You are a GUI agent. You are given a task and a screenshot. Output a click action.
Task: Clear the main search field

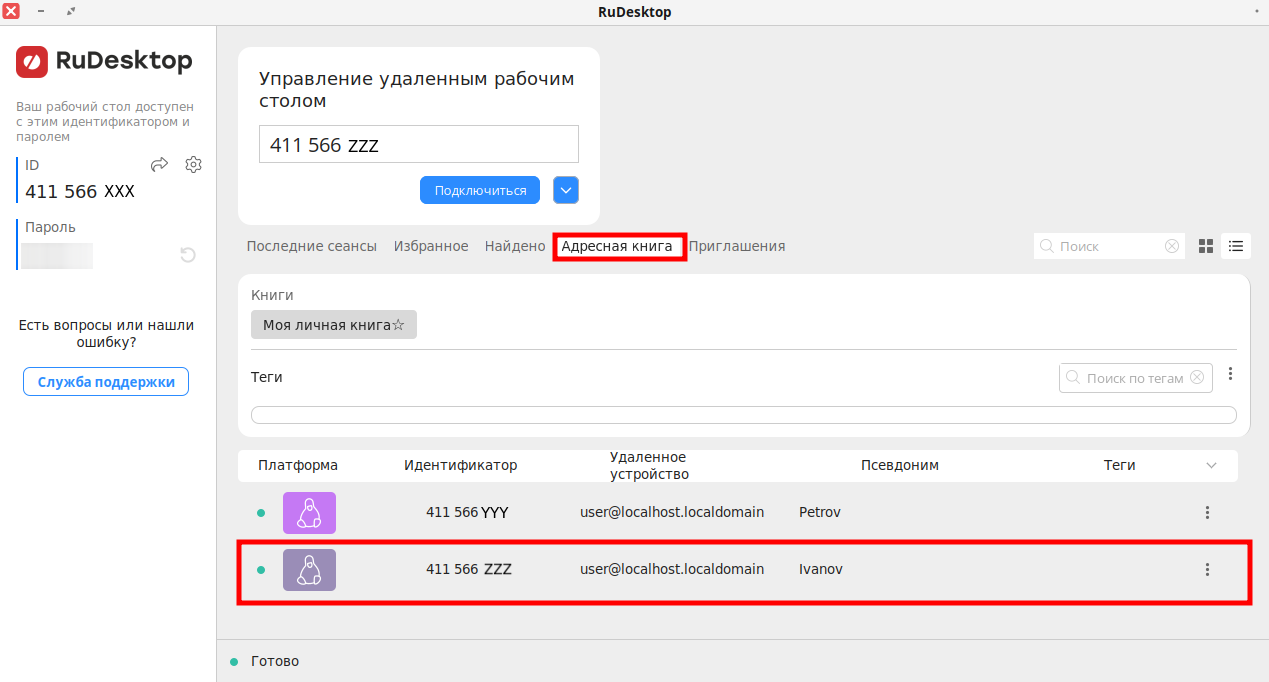(x=1172, y=246)
